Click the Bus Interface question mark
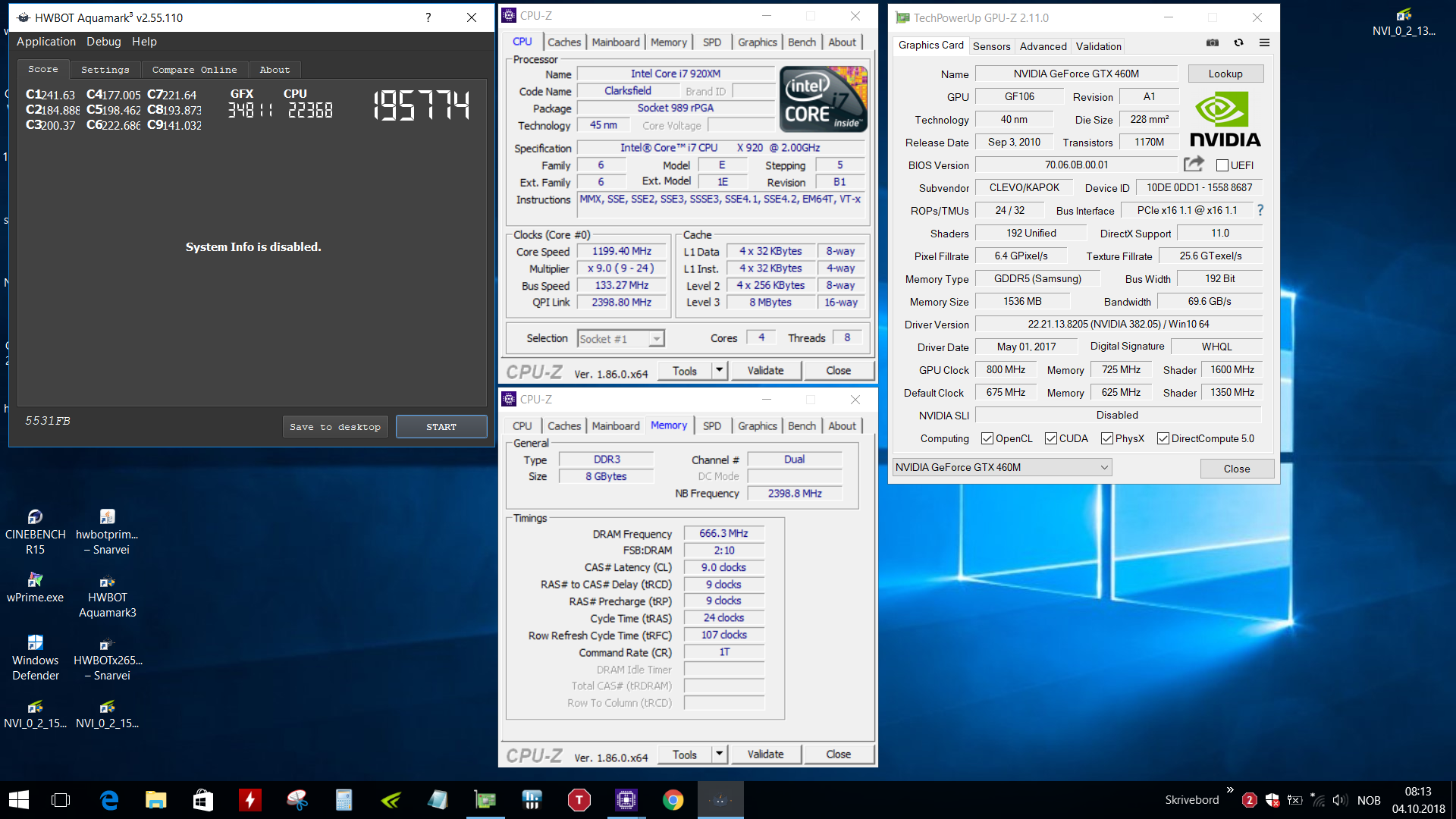1456x819 pixels. coord(1260,210)
